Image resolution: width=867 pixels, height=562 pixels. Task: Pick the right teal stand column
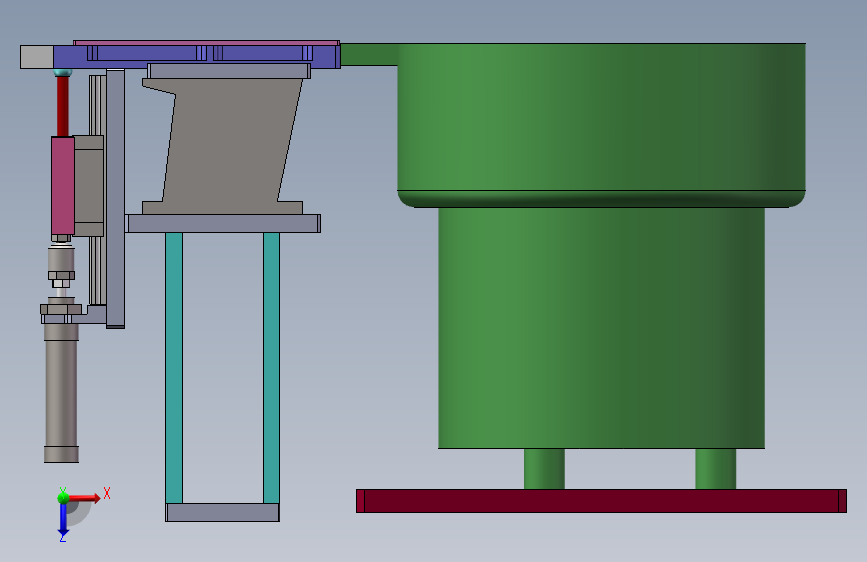(x=271, y=368)
